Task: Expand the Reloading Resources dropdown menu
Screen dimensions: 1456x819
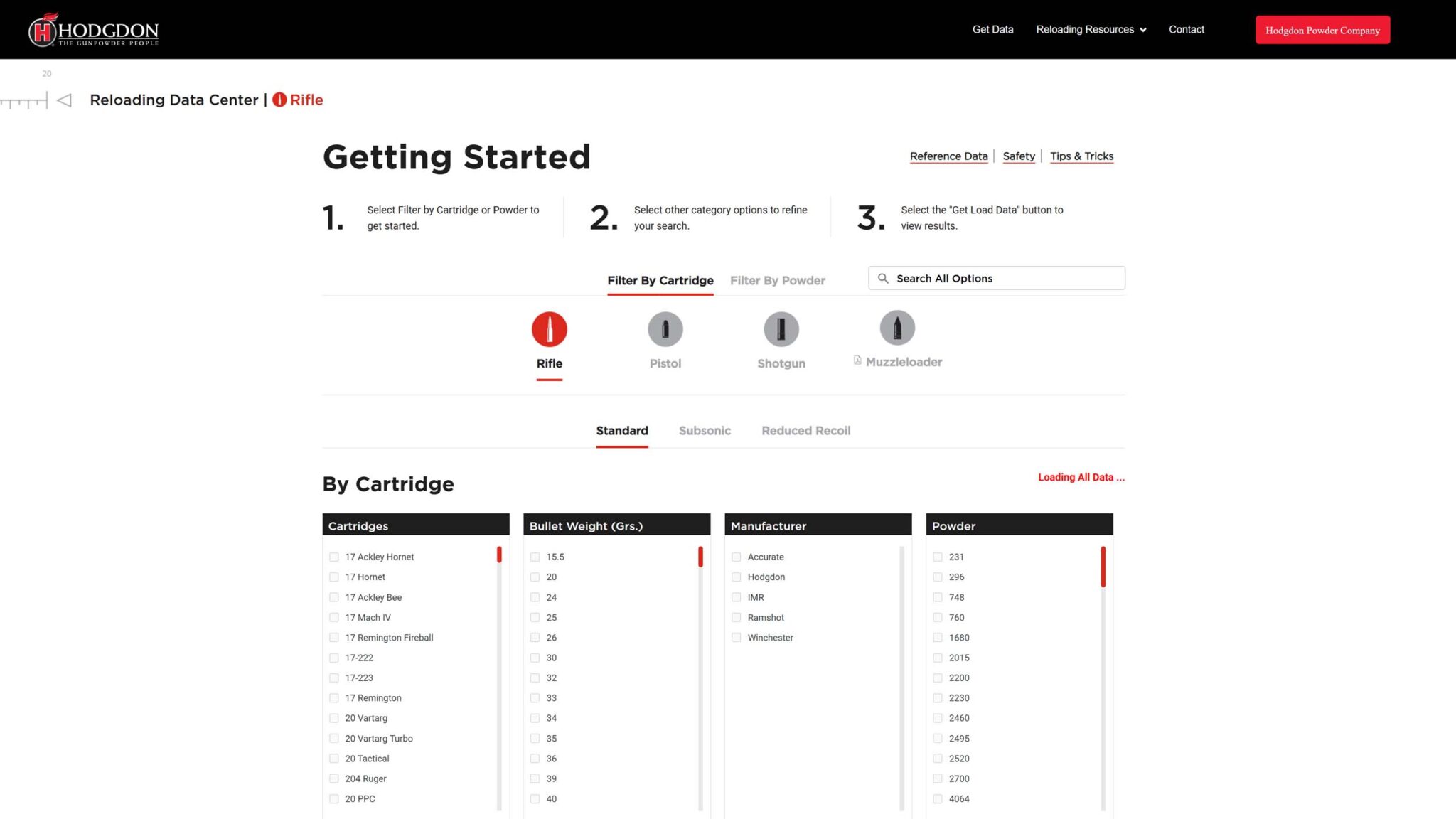Action: point(1091,30)
